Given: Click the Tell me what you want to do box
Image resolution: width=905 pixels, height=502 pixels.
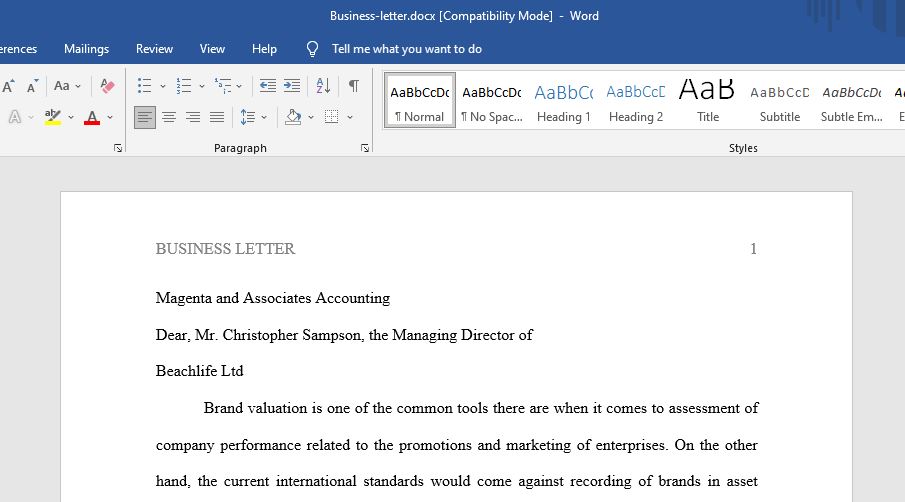Looking at the screenshot, I should pyautogui.click(x=407, y=49).
